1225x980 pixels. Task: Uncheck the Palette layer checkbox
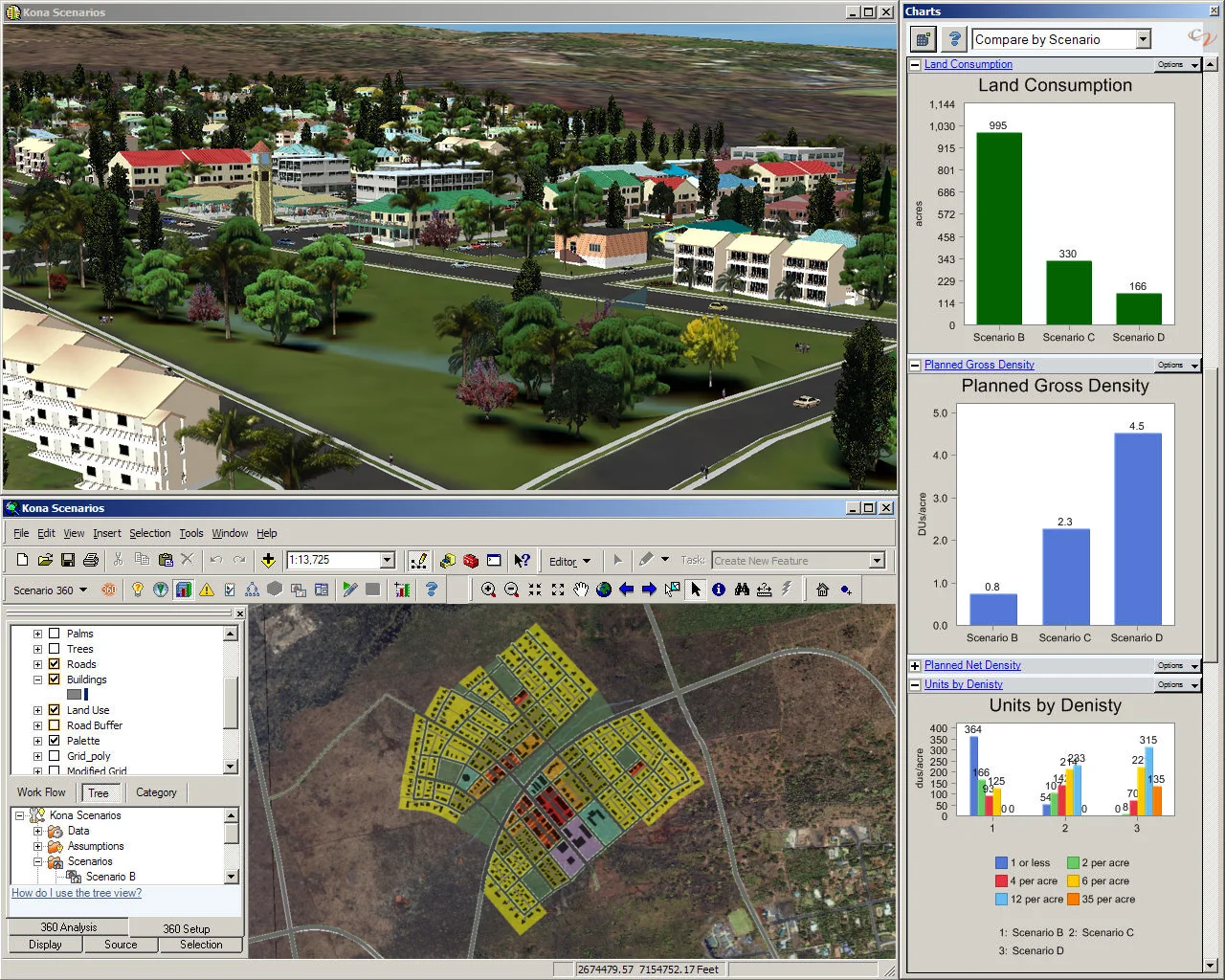[55, 741]
